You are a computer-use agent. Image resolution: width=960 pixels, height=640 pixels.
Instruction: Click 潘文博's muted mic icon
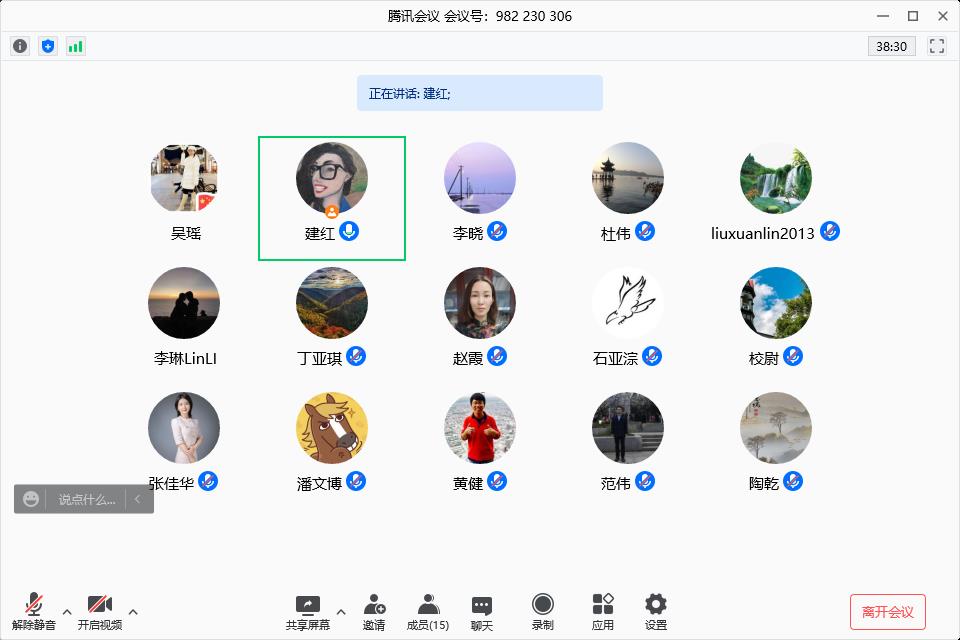click(x=356, y=481)
